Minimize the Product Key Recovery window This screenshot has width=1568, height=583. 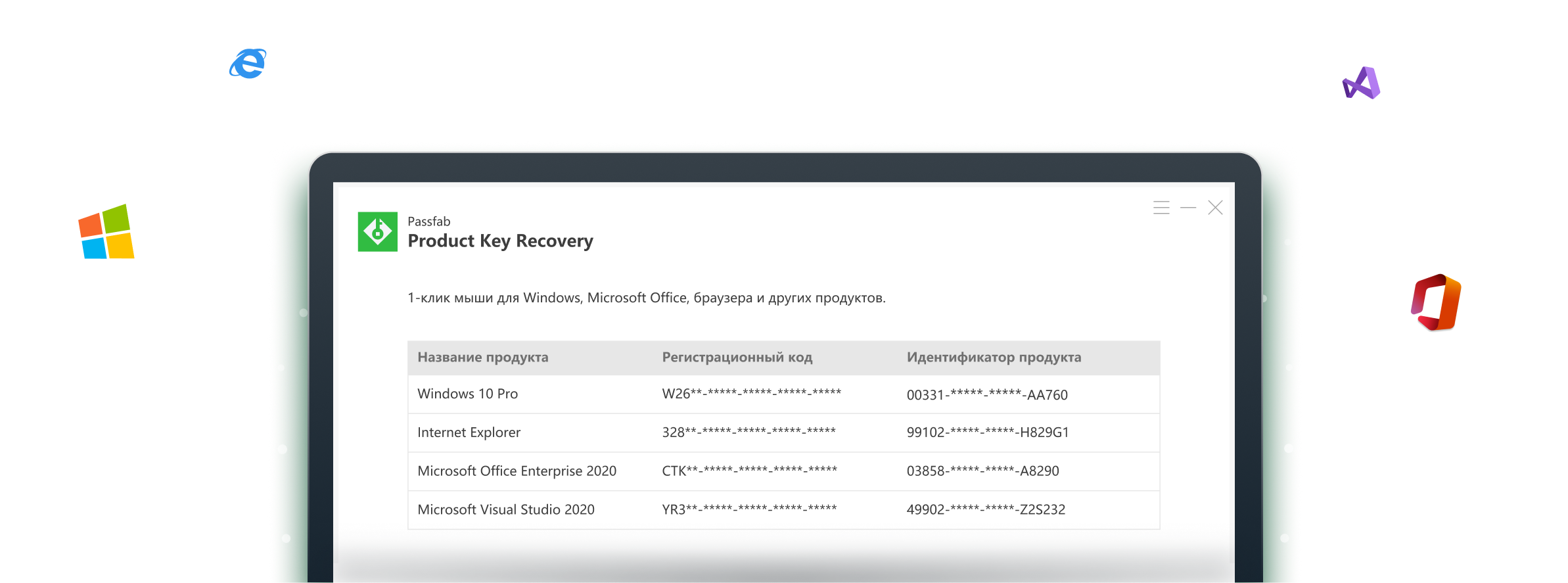(x=1188, y=208)
